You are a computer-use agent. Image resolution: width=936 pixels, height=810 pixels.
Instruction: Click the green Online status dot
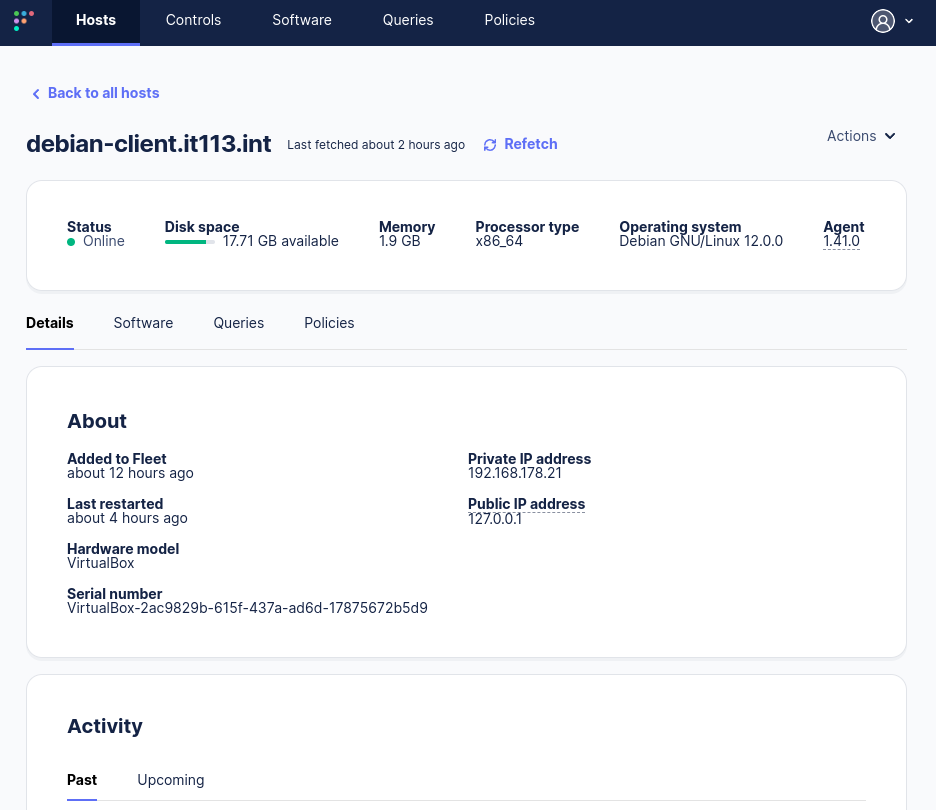(71, 242)
